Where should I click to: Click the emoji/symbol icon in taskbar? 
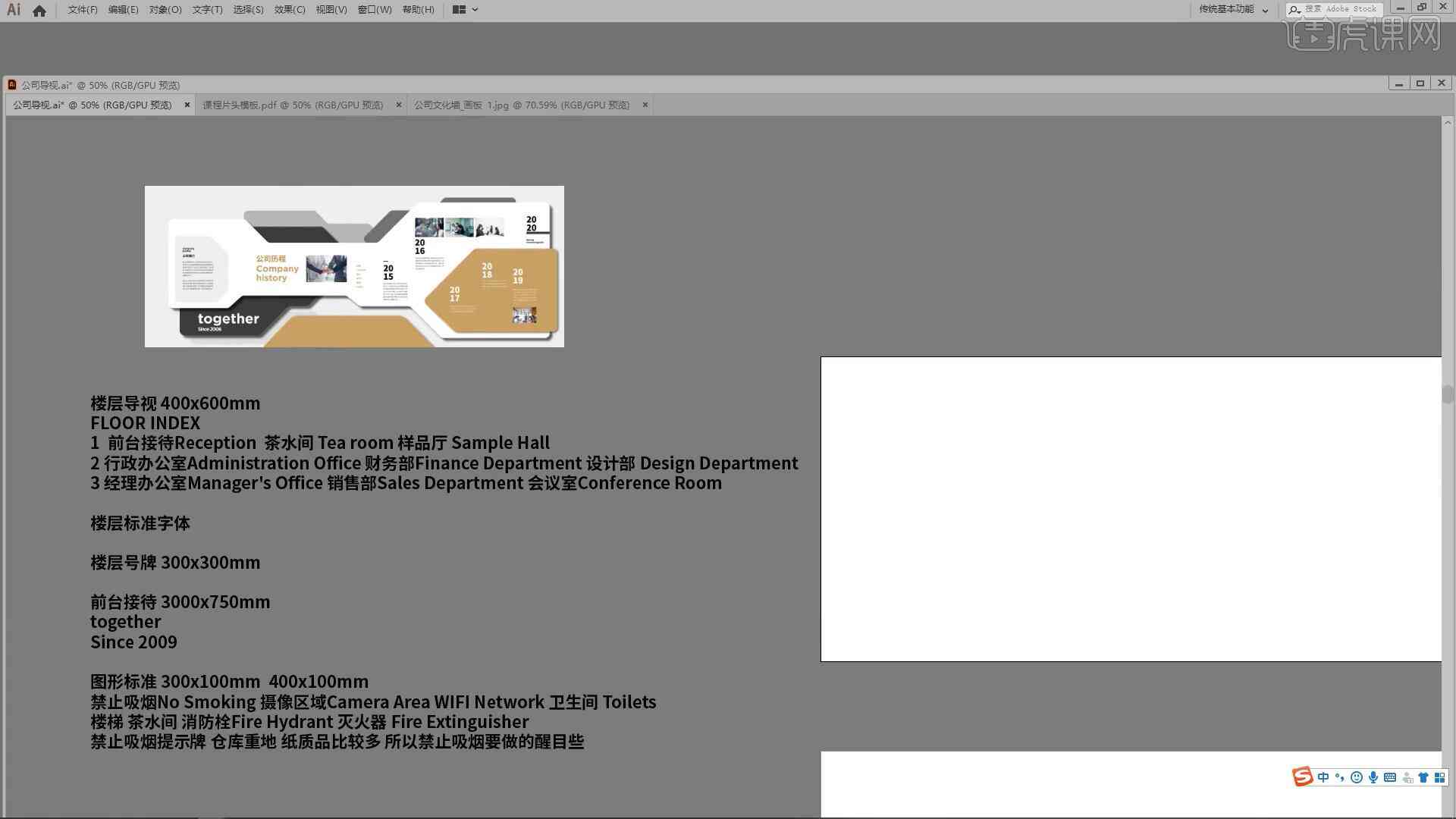point(1357,777)
